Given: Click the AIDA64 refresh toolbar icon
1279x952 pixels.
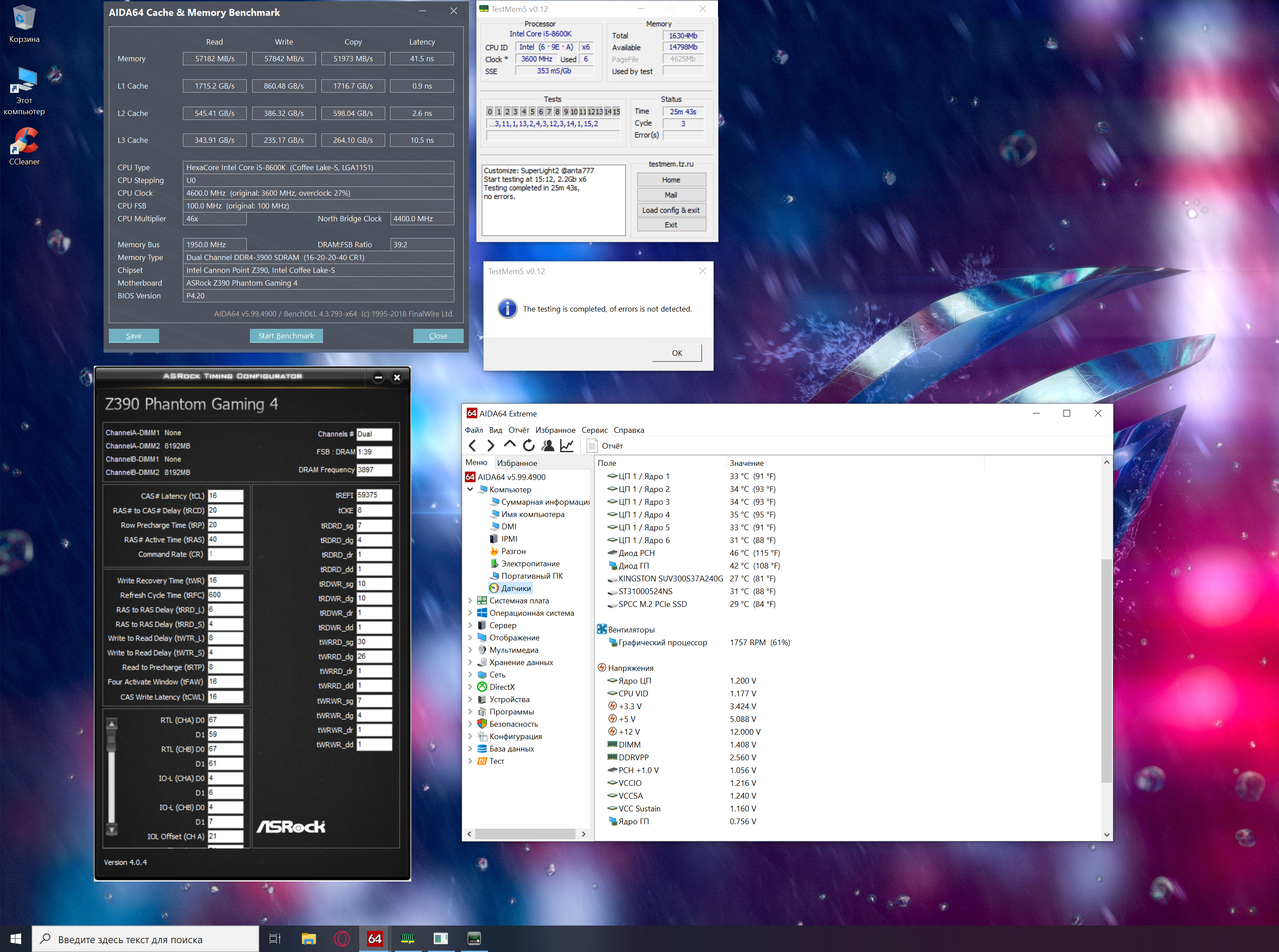Looking at the screenshot, I should (x=528, y=446).
